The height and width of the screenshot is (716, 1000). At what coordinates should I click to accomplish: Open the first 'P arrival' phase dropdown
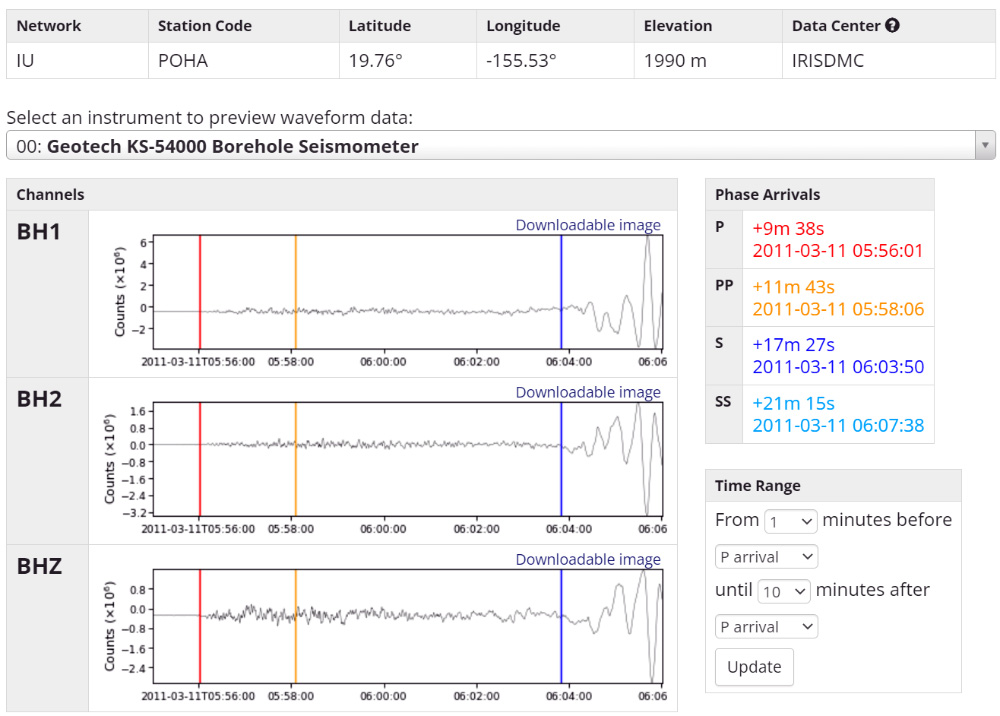pyautogui.click(x=766, y=556)
